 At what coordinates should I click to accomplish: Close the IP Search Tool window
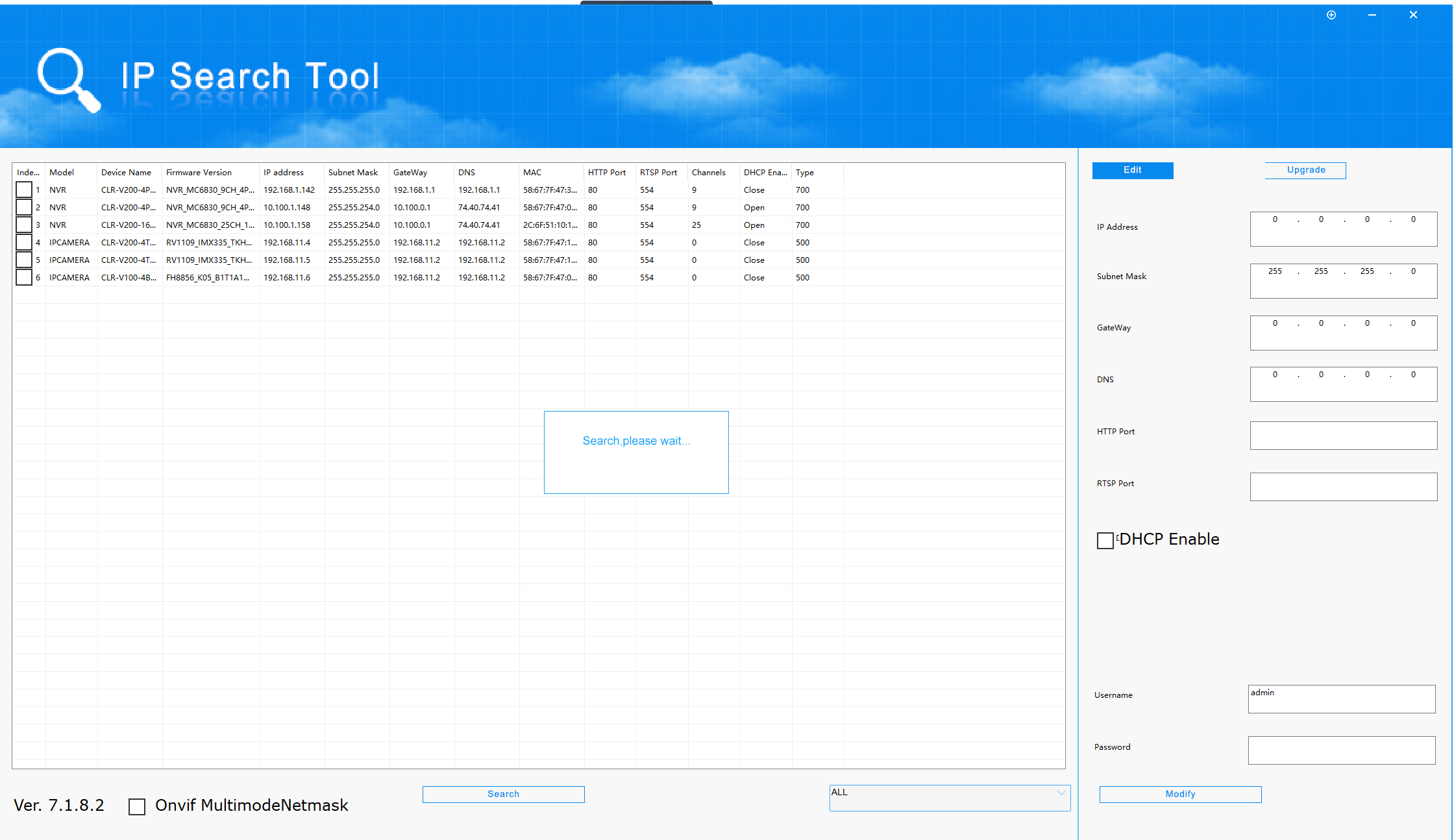point(1413,15)
